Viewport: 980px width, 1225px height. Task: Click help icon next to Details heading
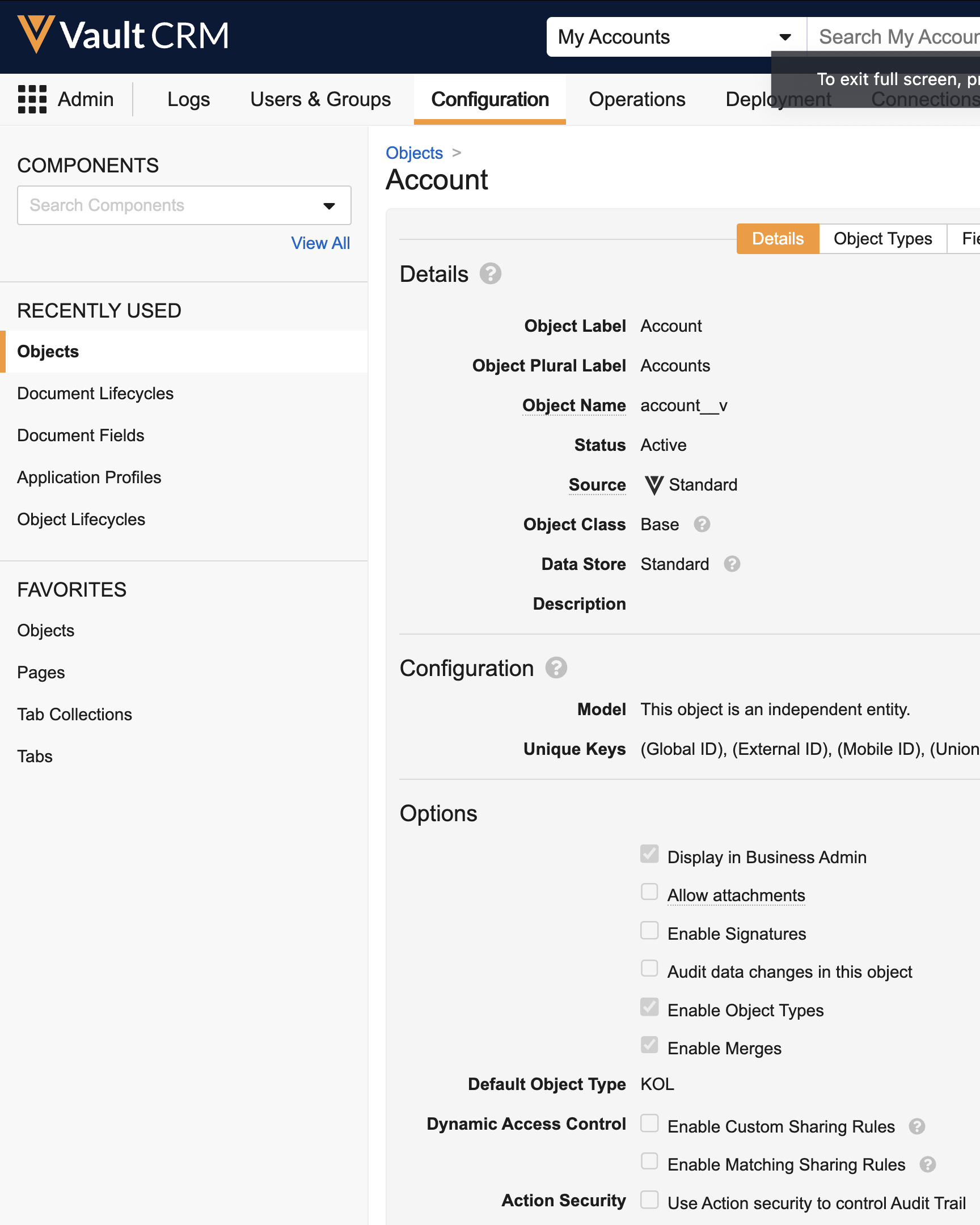click(x=489, y=274)
